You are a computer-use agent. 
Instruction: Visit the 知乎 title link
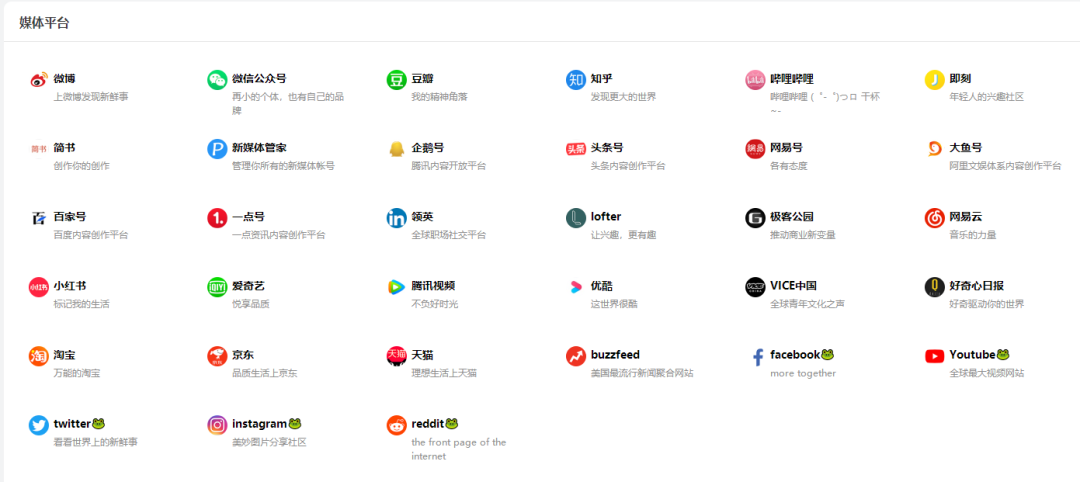coord(601,78)
